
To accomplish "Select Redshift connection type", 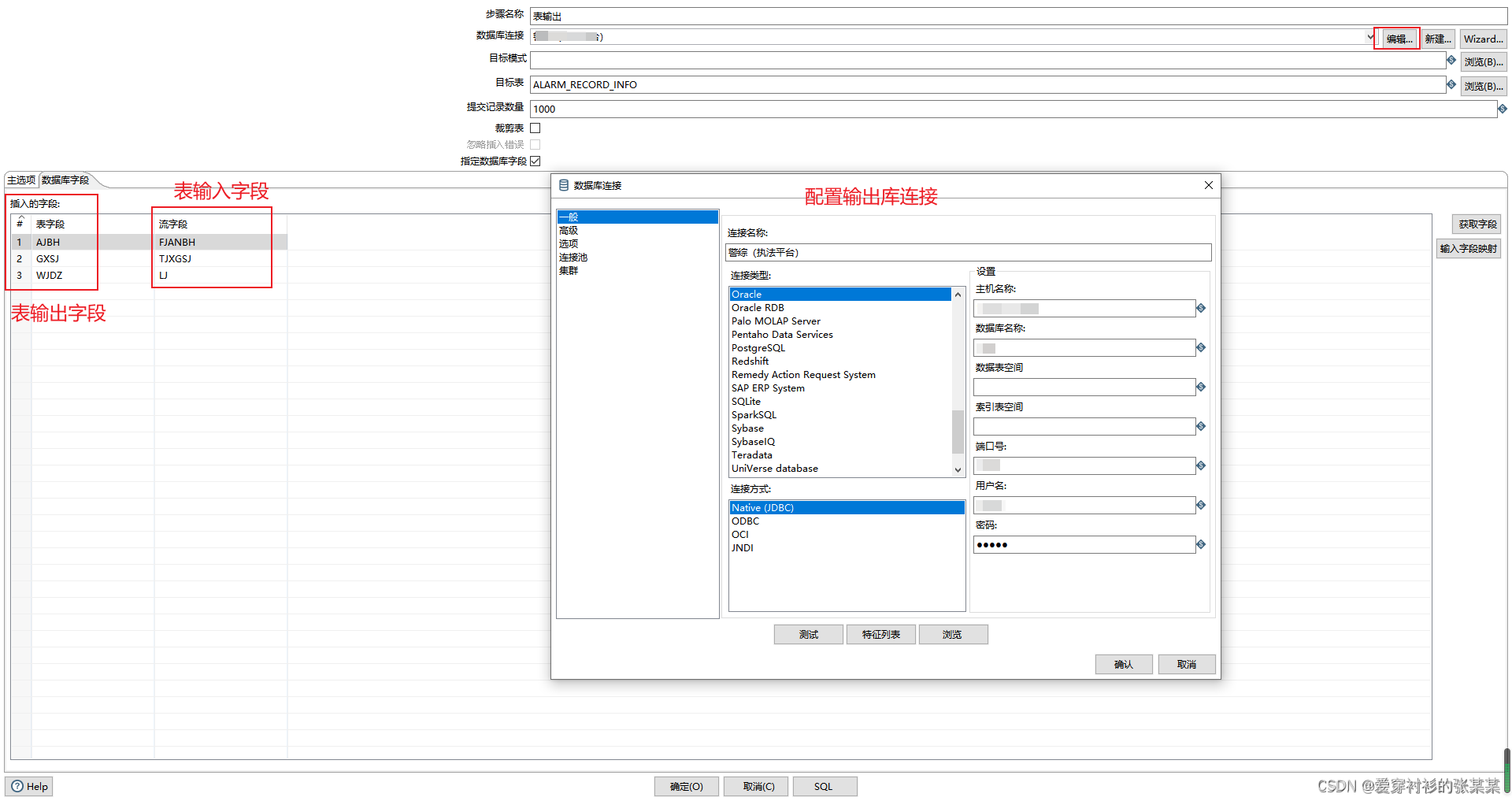I will pos(840,362).
